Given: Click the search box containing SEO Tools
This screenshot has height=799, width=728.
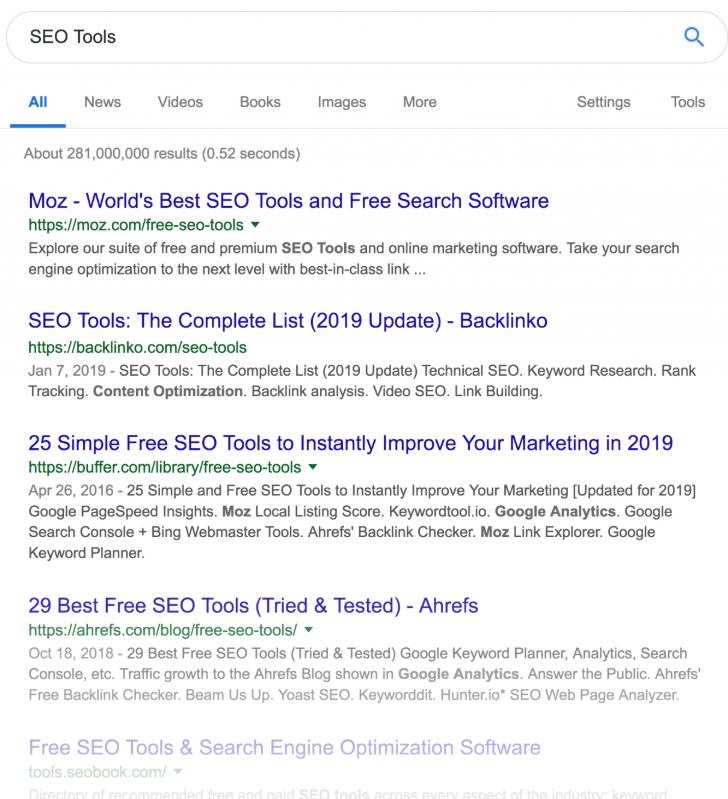Looking at the screenshot, I should pos(366,37).
